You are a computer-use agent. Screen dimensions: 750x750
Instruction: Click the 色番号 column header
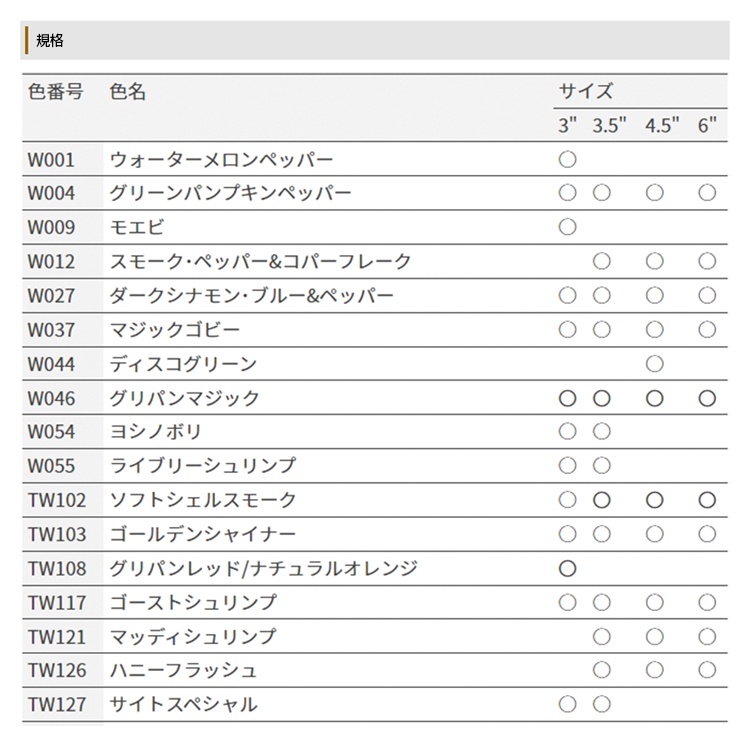(56, 91)
